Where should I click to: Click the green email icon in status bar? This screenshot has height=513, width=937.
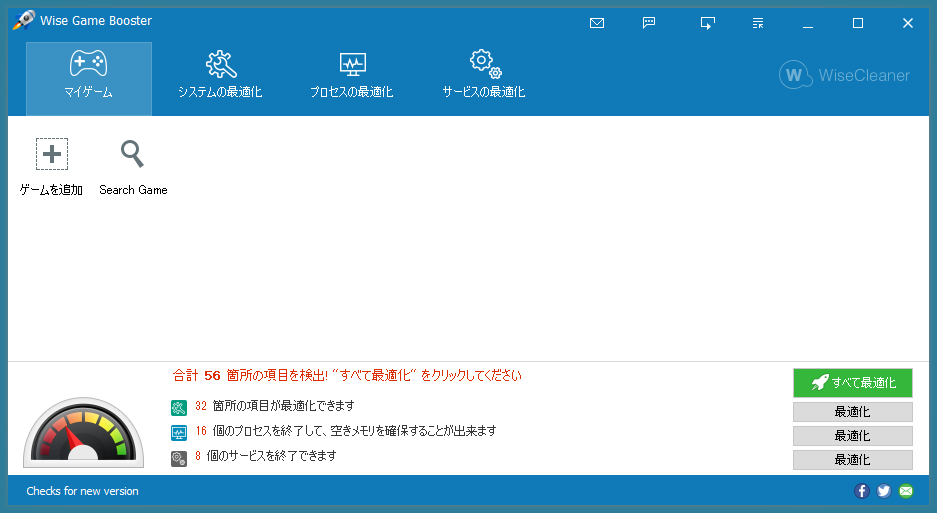pyautogui.click(x=905, y=491)
